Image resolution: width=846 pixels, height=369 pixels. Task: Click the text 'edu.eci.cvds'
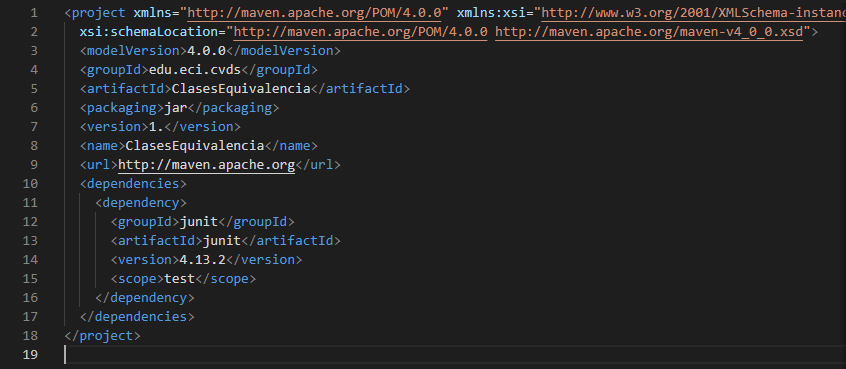coord(195,70)
